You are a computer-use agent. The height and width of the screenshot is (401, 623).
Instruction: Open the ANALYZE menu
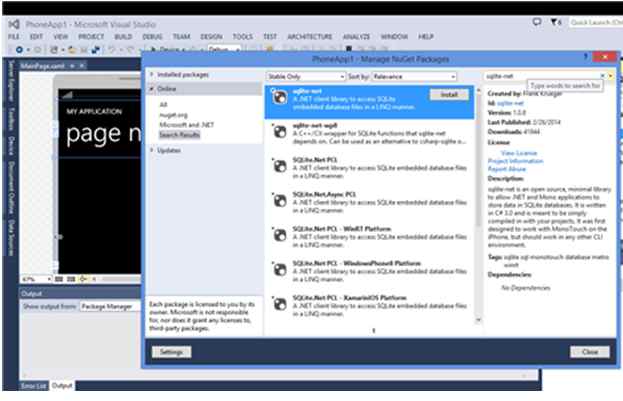(356, 36)
